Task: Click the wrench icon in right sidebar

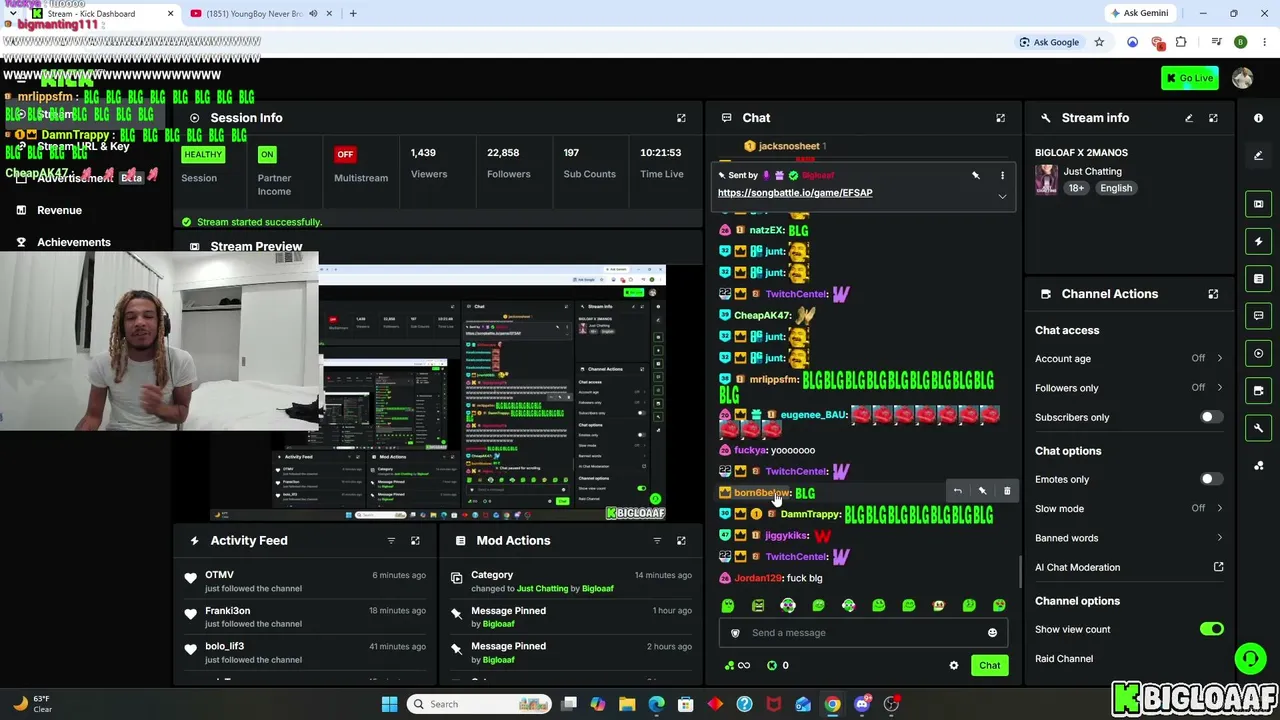Action: 1258,428
